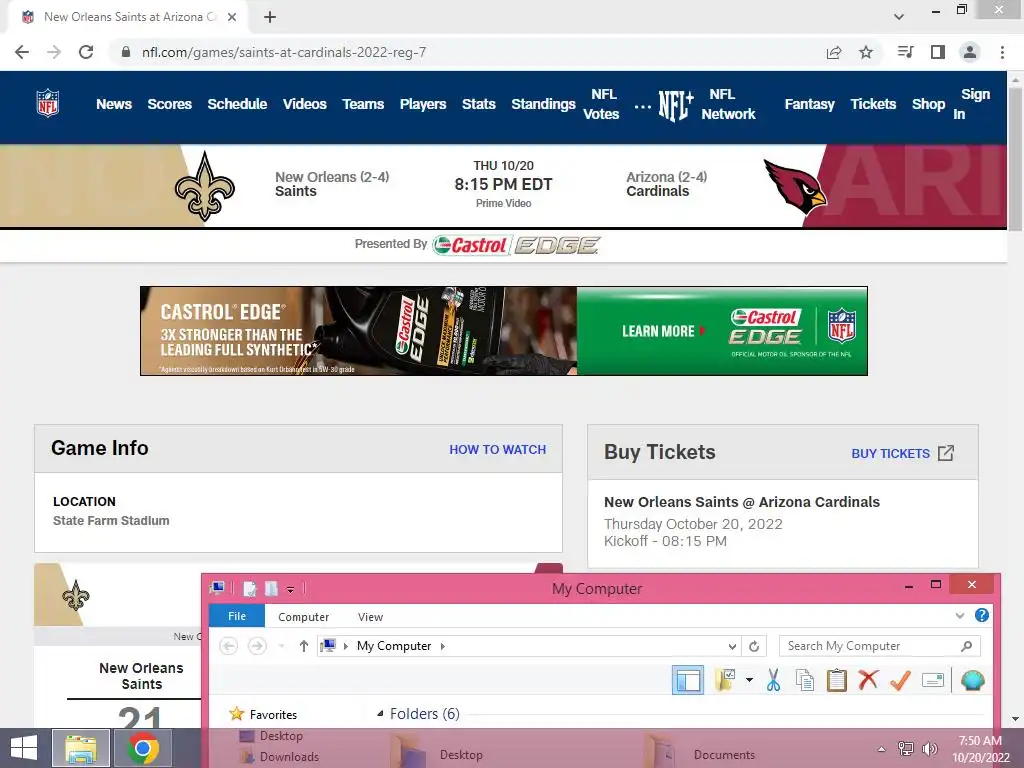Open Chrome three-dot menu
Image resolution: width=1024 pixels, height=768 pixels.
pos(1002,52)
